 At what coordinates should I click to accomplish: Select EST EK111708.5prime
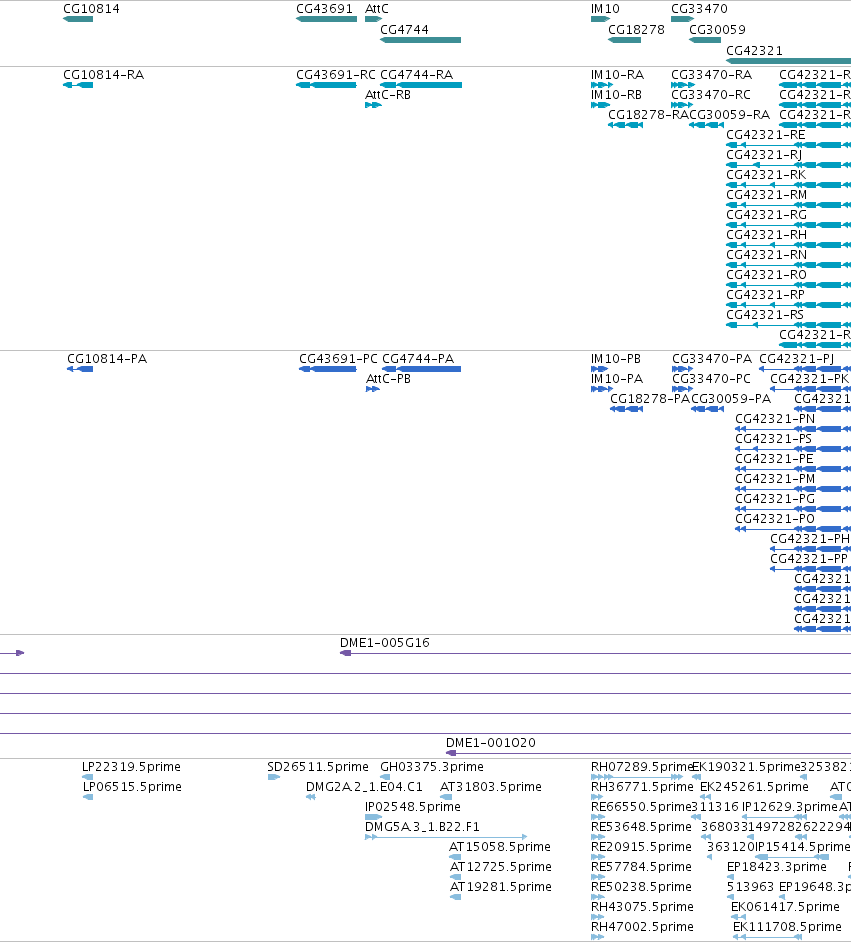click(768, 937)
